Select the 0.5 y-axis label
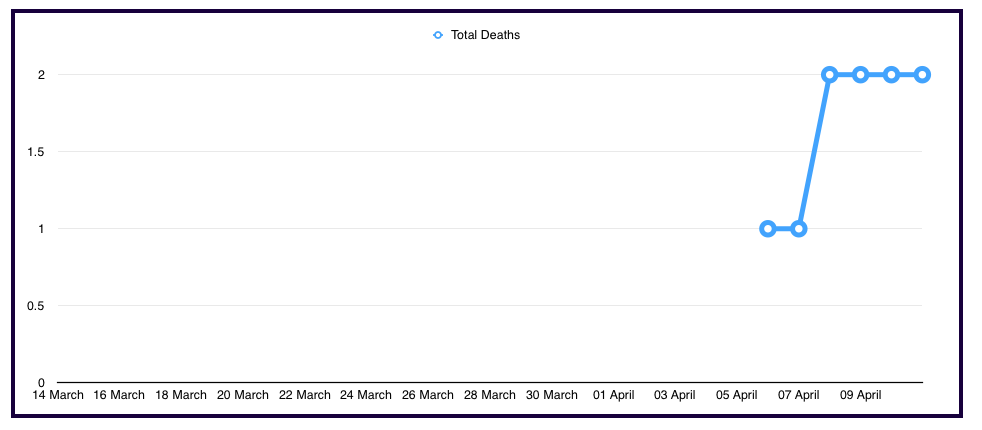This screenshot has width=982, height=430. (36, 306)
